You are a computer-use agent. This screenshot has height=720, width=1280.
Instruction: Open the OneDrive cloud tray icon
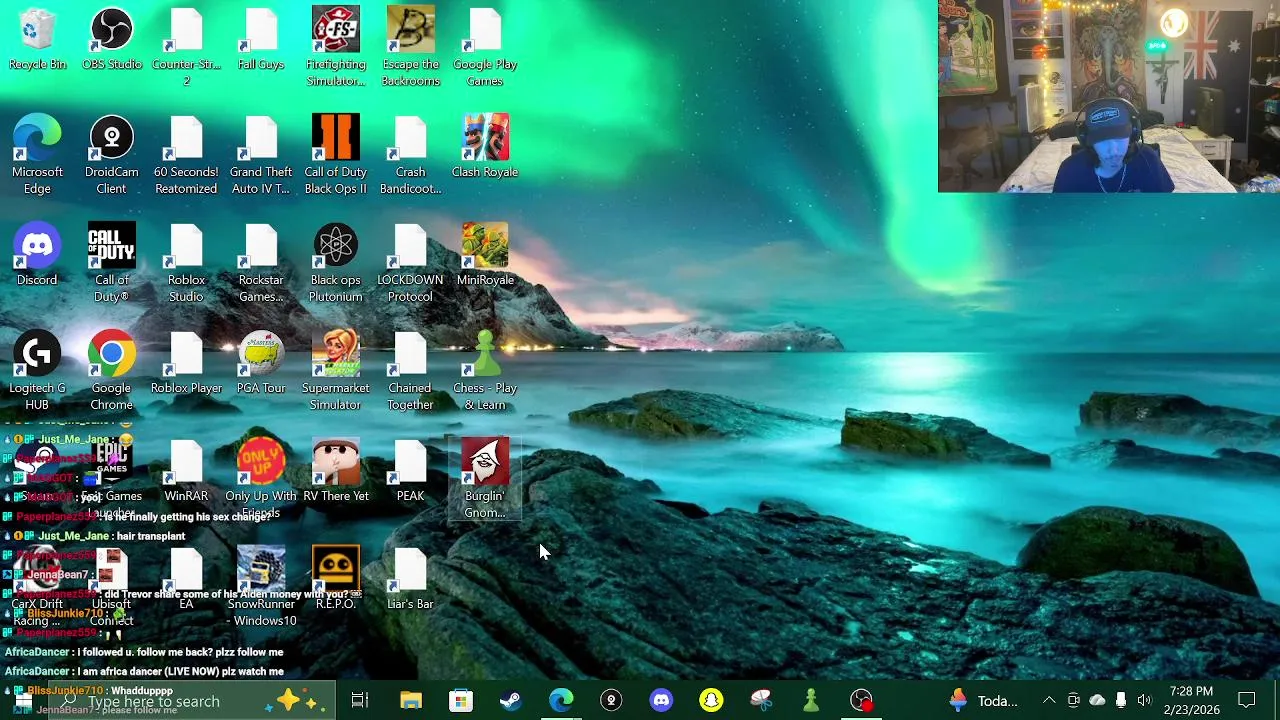1097,701
